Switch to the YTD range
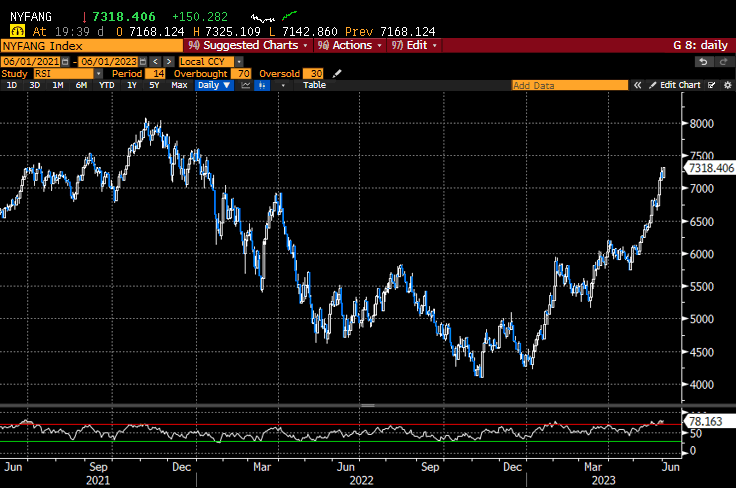 (107, 85)
